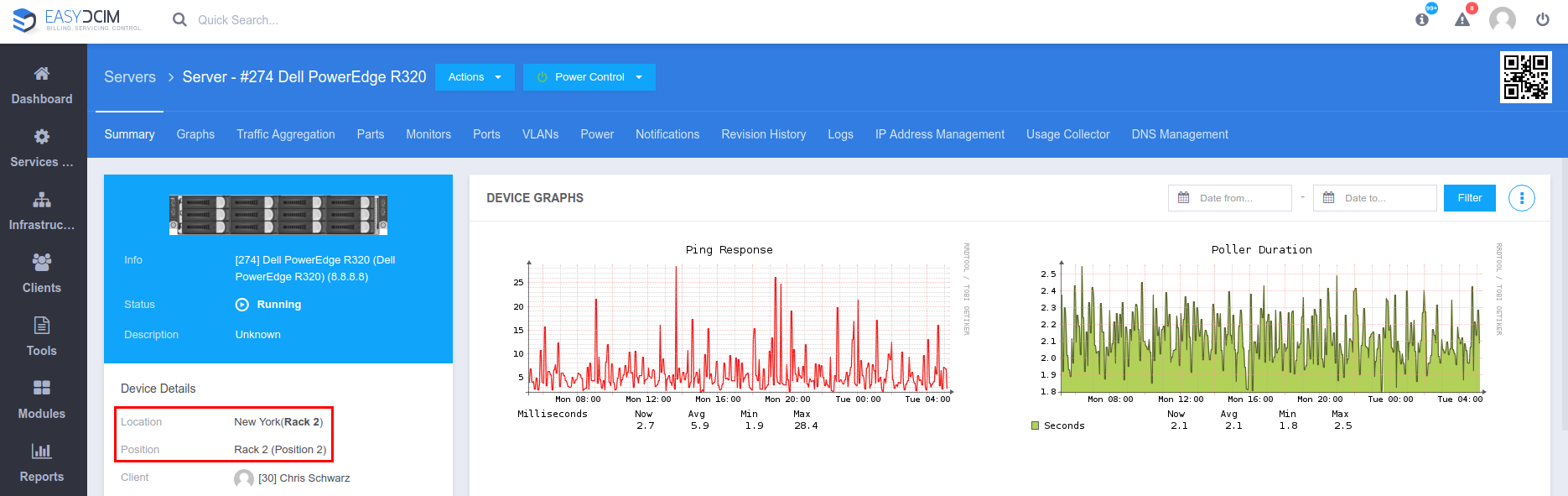
Task: Switch to the Summary tab
Action: point(129,134)
